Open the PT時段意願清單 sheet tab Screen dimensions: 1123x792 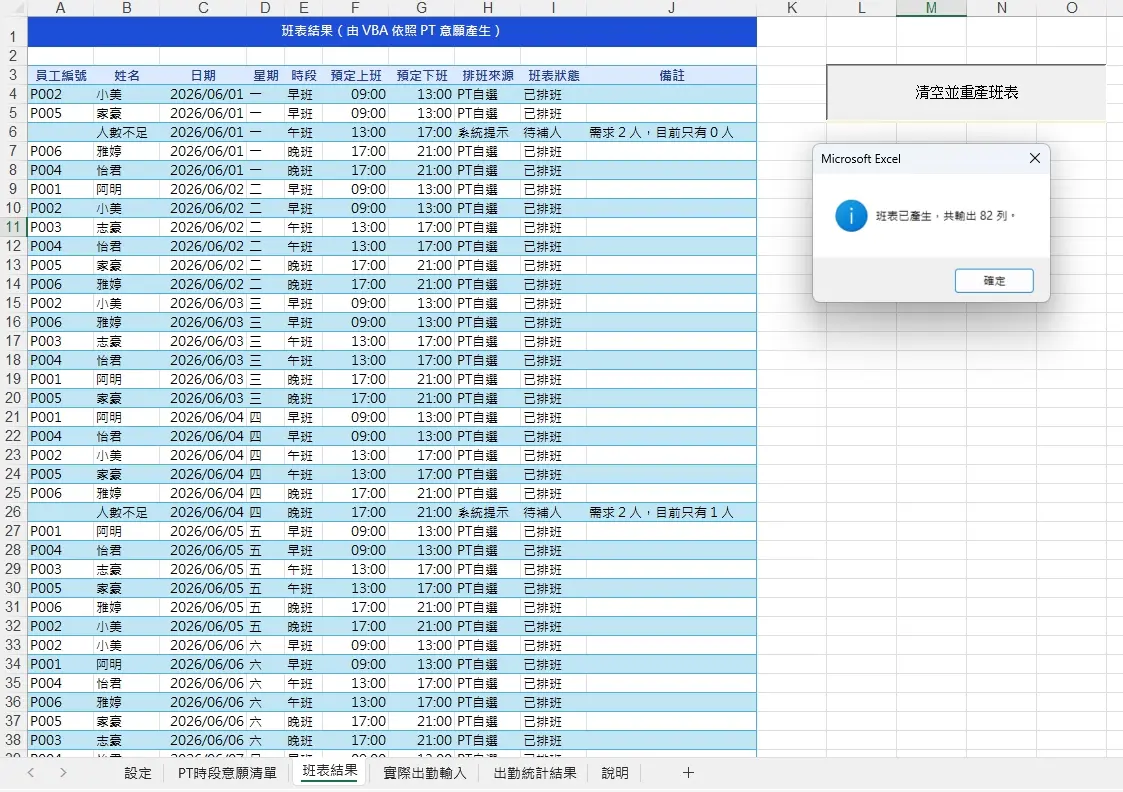[x=227, y=773]
